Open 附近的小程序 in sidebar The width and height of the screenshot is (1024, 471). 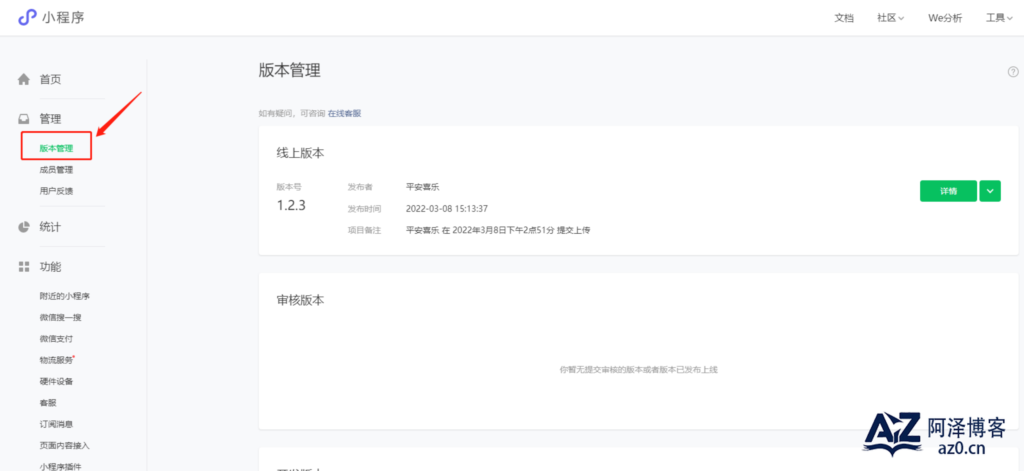tap(65, 296)
